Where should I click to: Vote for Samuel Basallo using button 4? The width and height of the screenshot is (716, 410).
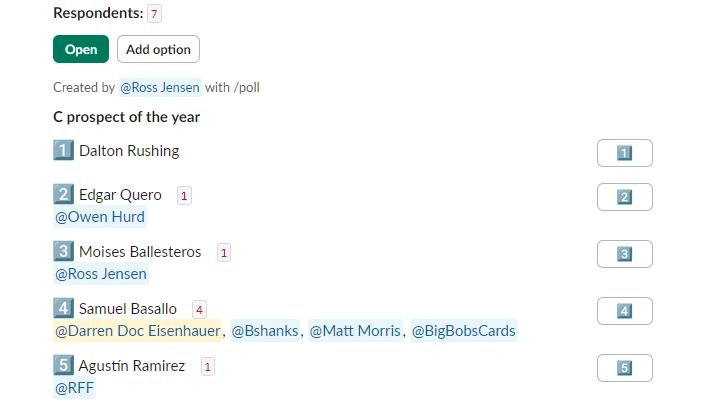click(x=624, y=311)
